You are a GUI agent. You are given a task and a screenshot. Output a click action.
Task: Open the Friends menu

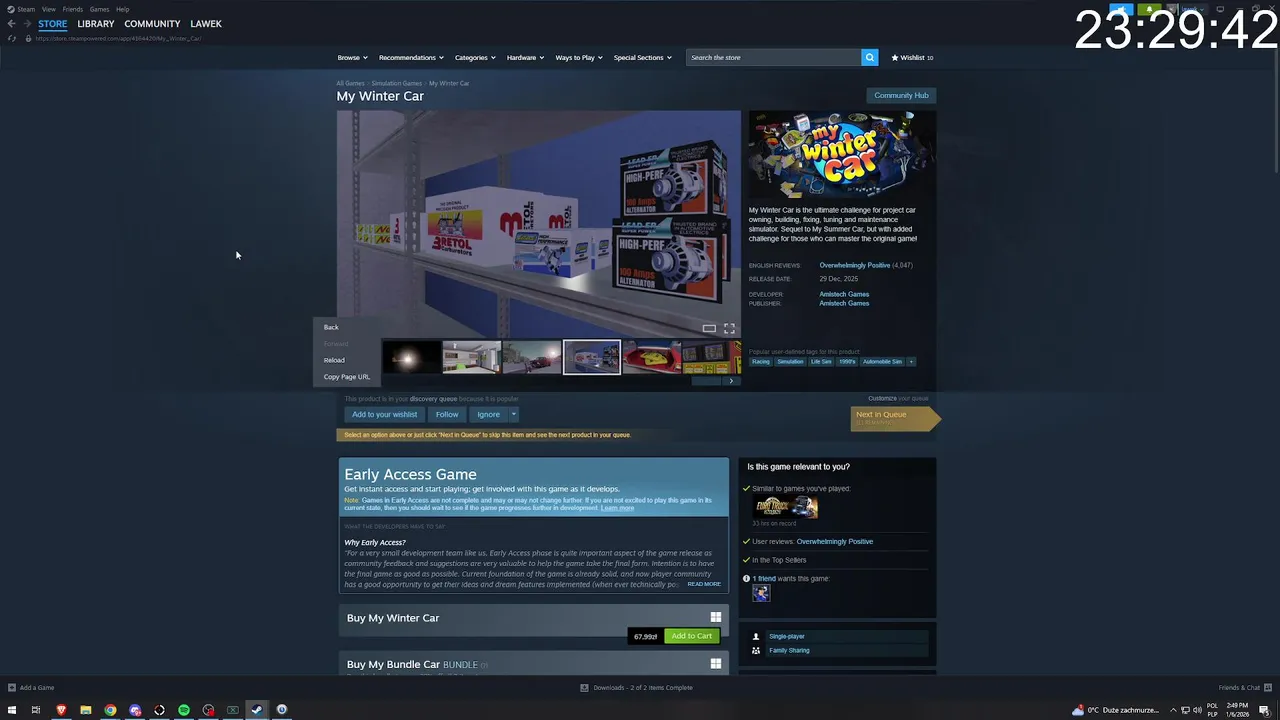[72, 9]
